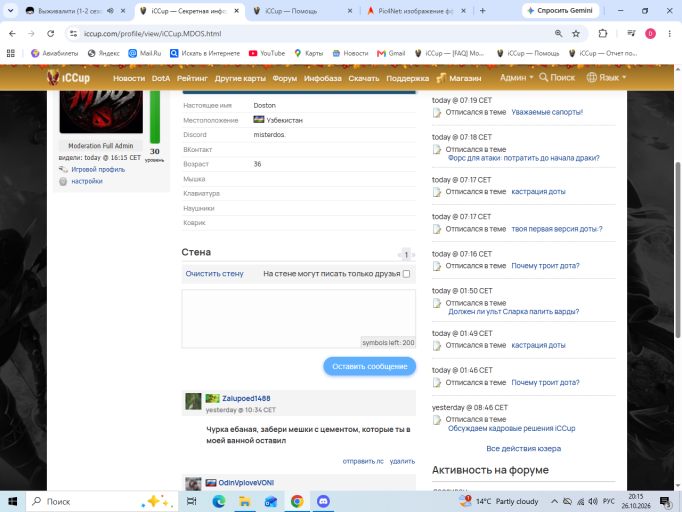Click the bookmark star icon in address bar
682x512 pixels.
coord(576,33)
